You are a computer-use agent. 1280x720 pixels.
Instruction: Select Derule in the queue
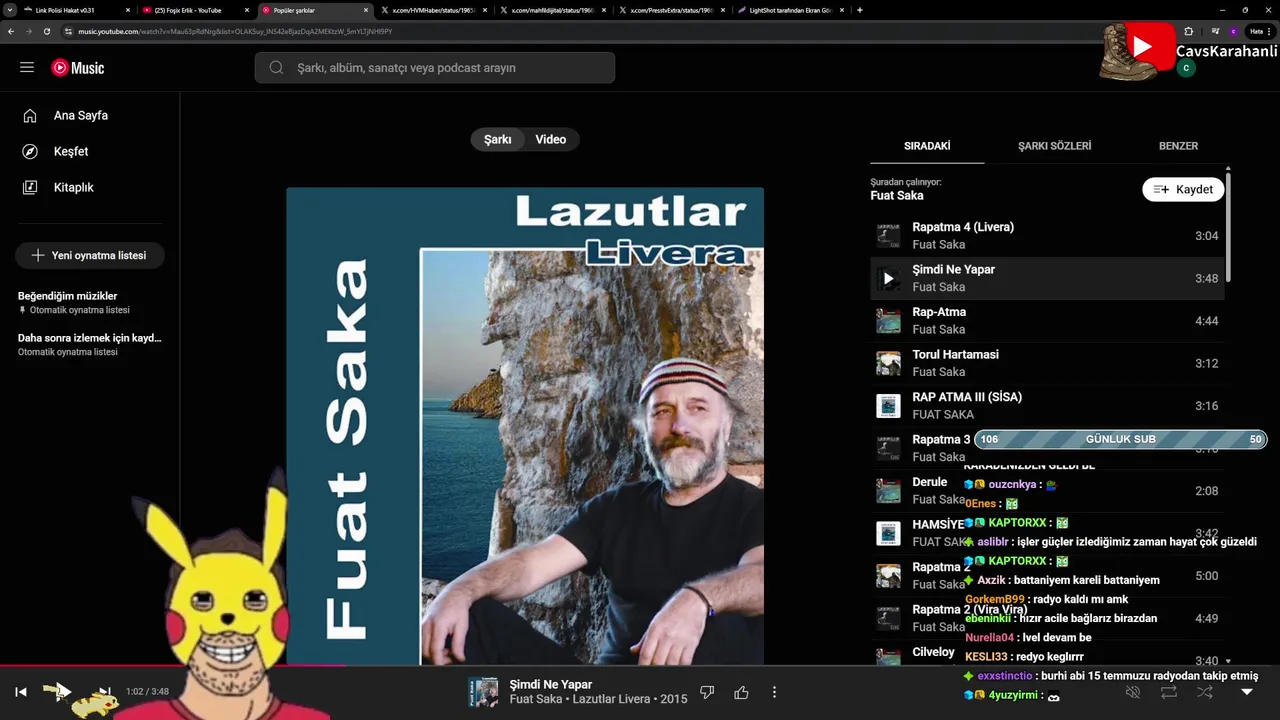[1047, 491]
